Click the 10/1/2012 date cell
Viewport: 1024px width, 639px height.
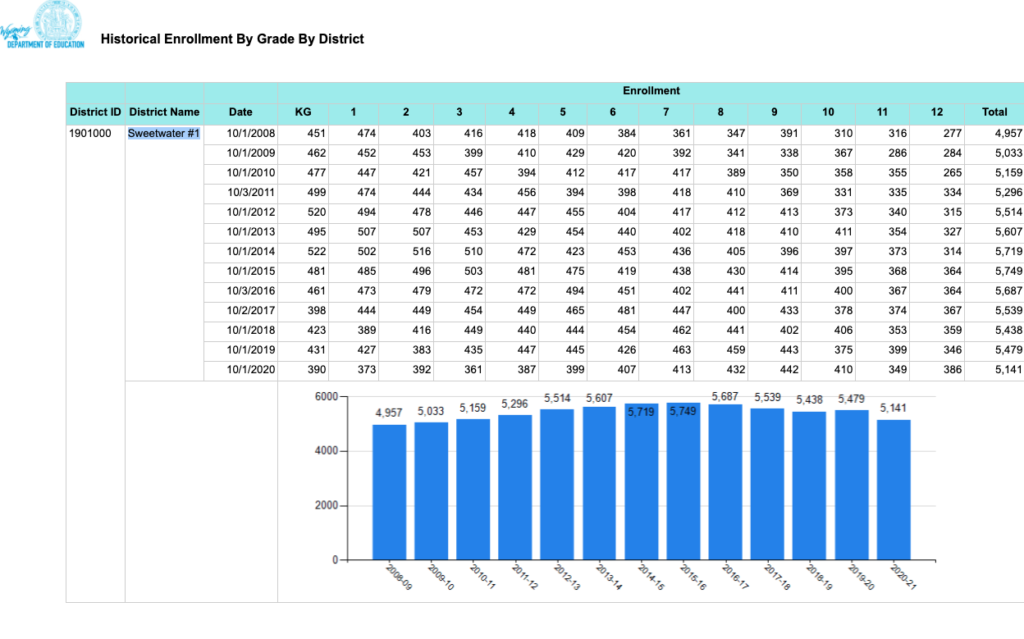(x=251, y=212)
